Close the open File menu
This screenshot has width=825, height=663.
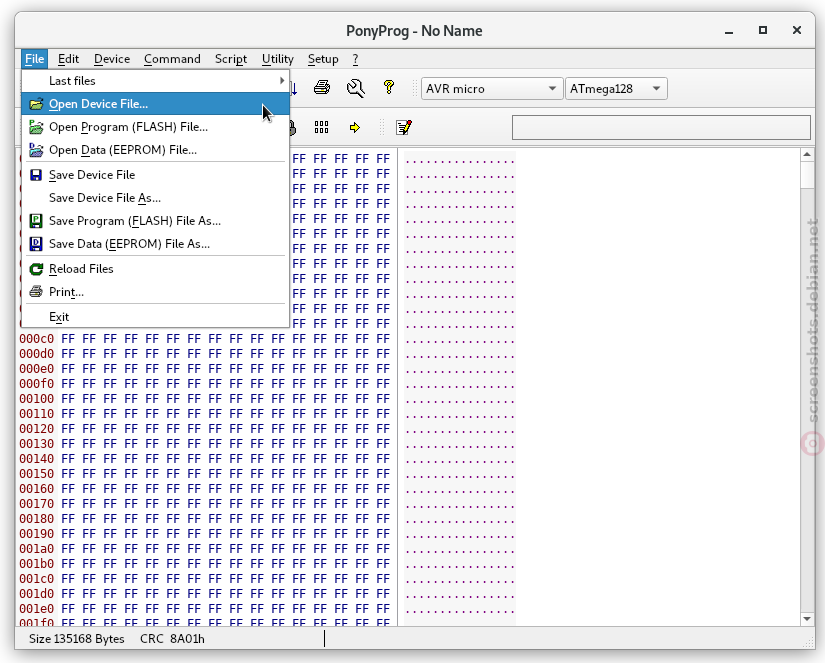(35, 59)
